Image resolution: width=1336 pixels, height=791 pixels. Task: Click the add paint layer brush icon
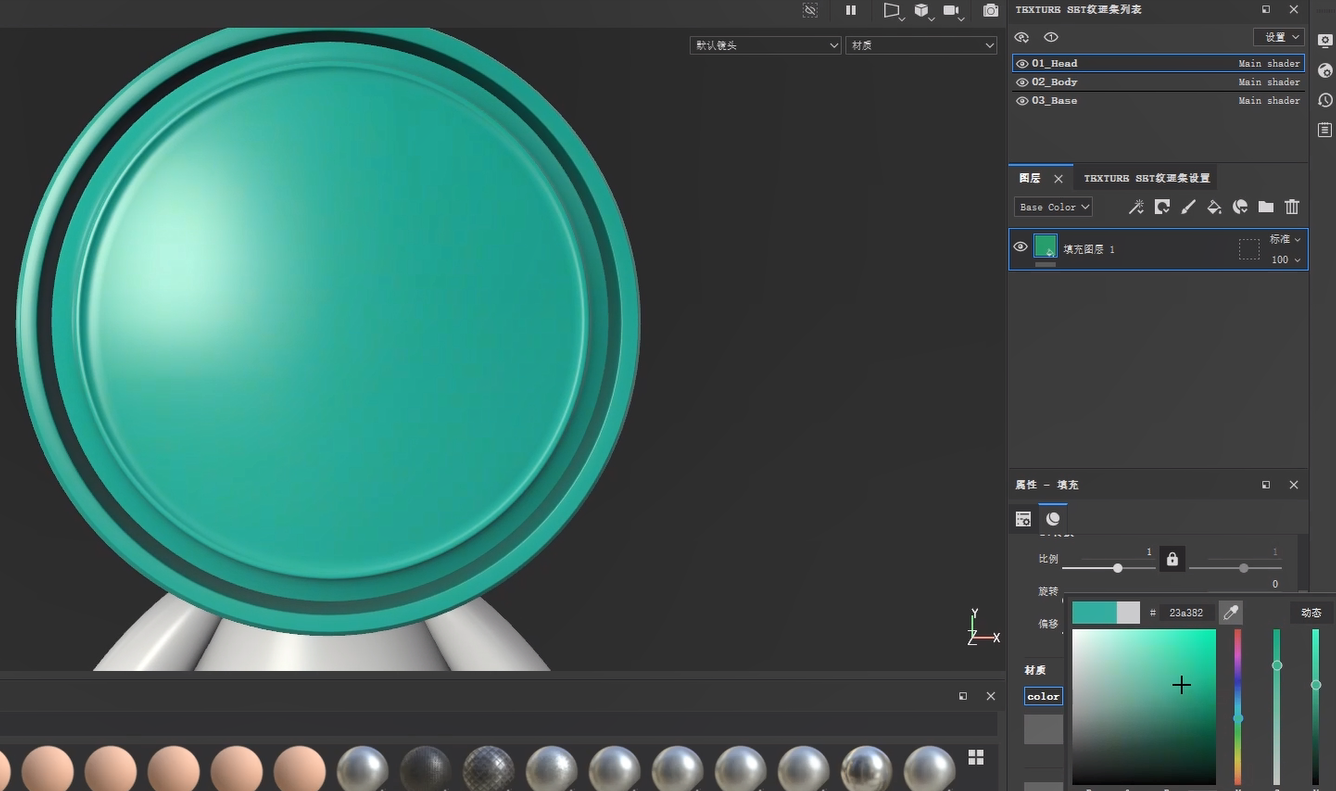(1188, 207)
